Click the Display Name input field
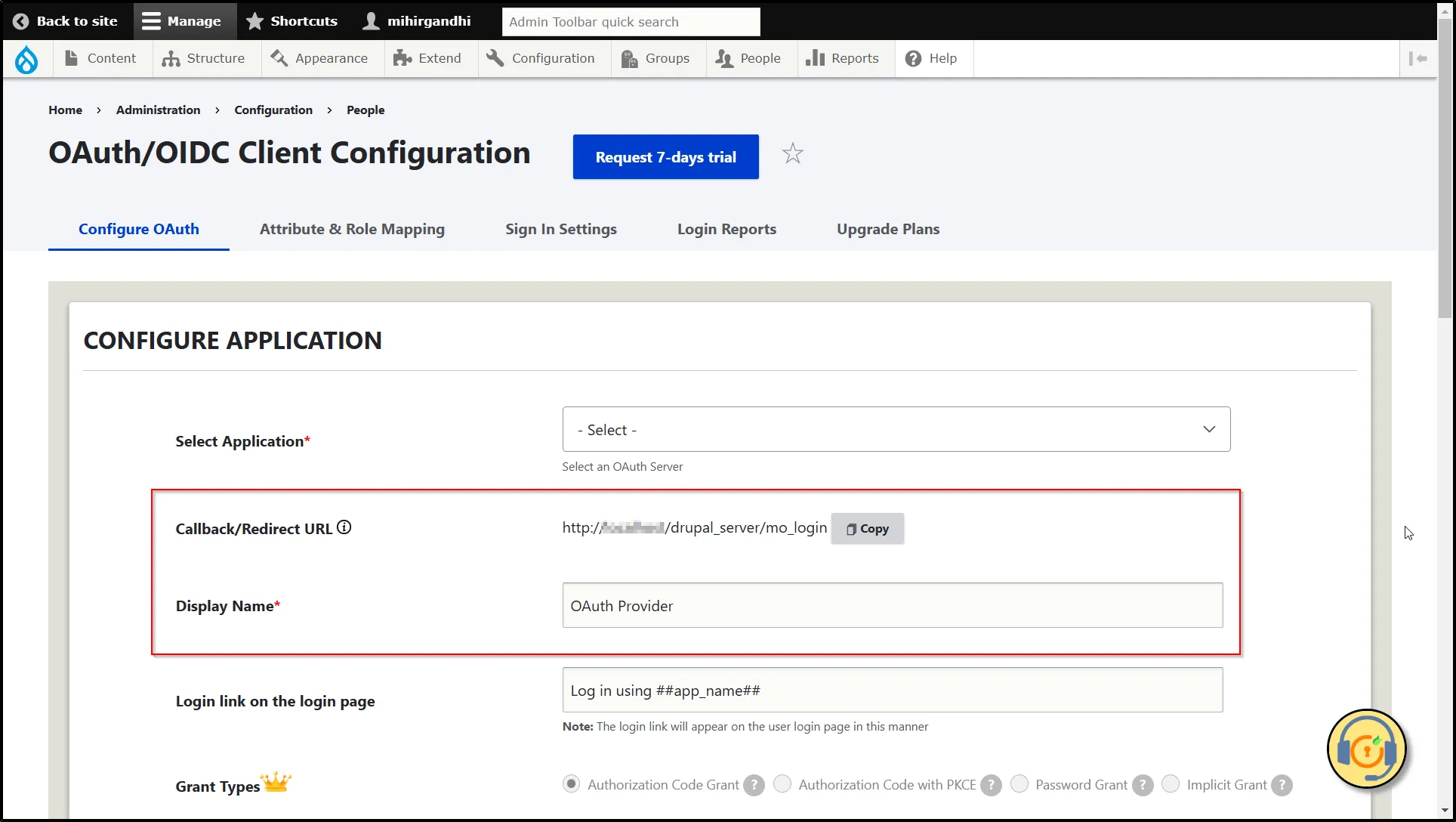The width and height of the screenshot is (1456, 822). tap(891, 605)
